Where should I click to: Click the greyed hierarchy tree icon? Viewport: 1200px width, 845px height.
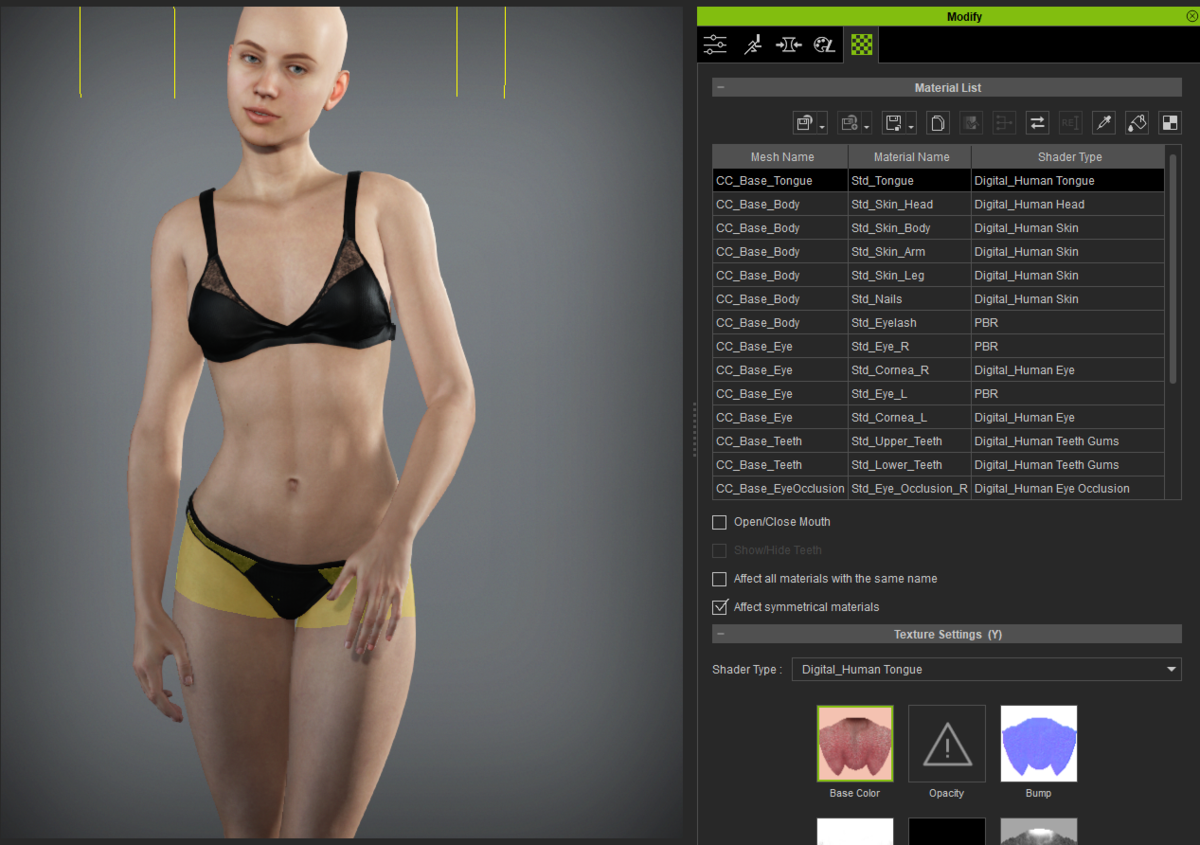1004,123
